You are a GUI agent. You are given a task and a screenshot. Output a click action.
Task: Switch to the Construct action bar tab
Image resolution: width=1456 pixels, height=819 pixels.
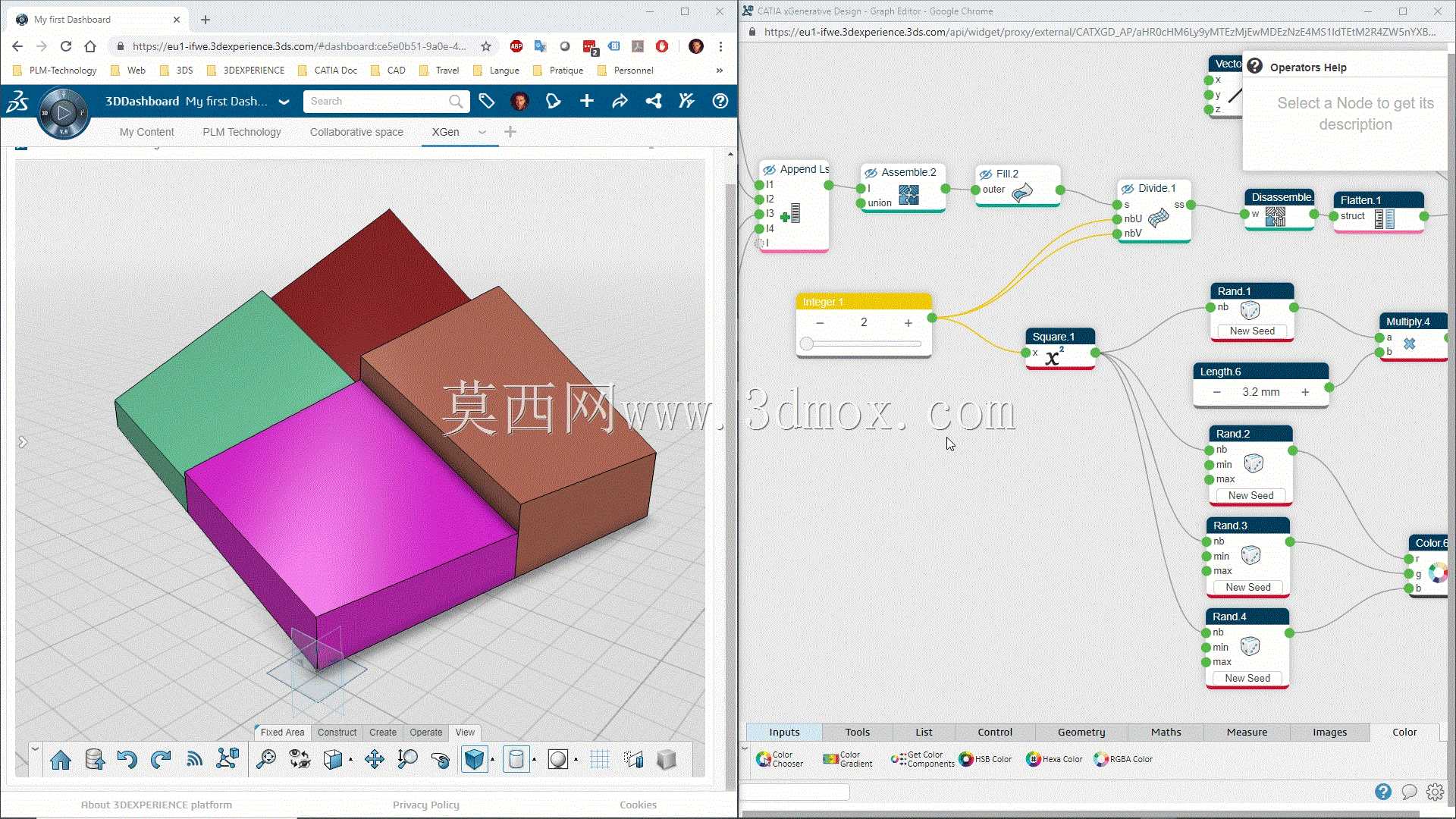337,733
